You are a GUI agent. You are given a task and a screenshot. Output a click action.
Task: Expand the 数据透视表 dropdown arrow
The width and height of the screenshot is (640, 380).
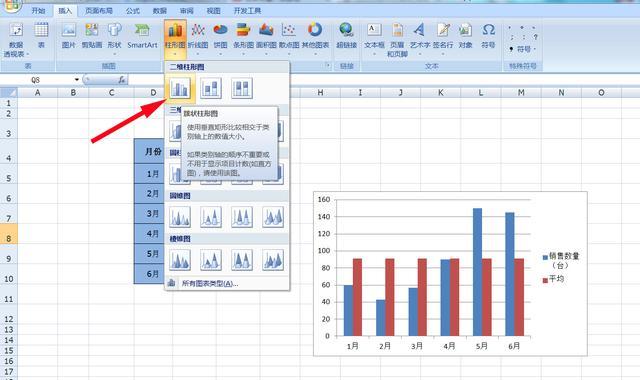click(x=28, y=55)
